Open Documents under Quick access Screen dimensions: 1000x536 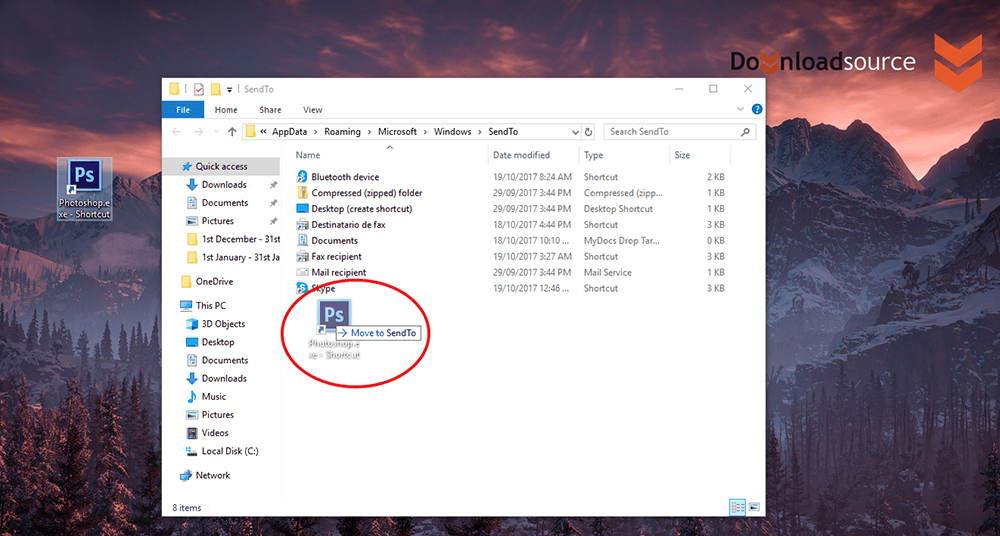[224, 202]
